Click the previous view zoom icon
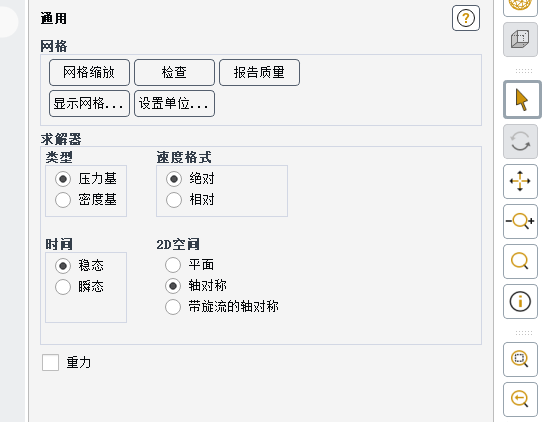This screenshot has width=543, height=422. [x=520, y=399]
